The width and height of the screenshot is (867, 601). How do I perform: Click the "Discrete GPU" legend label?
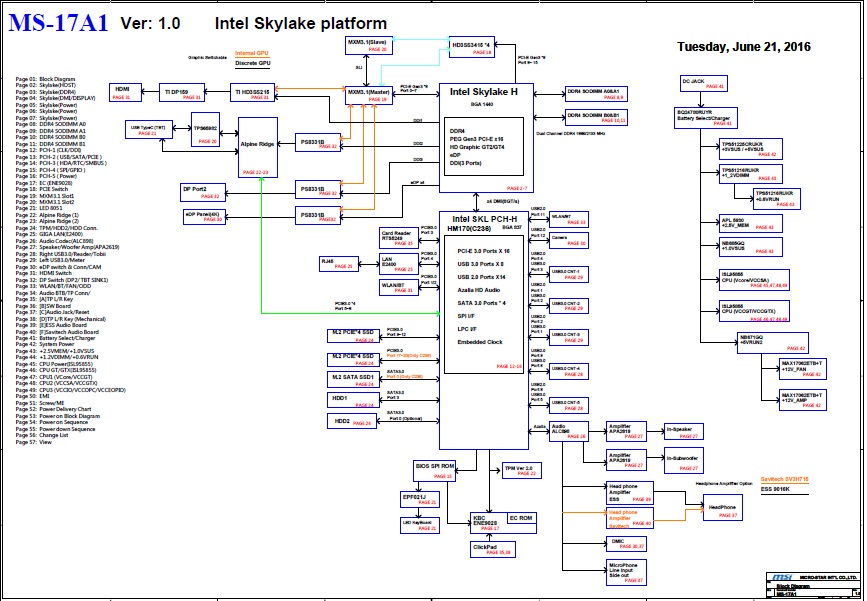pos(253,64)
